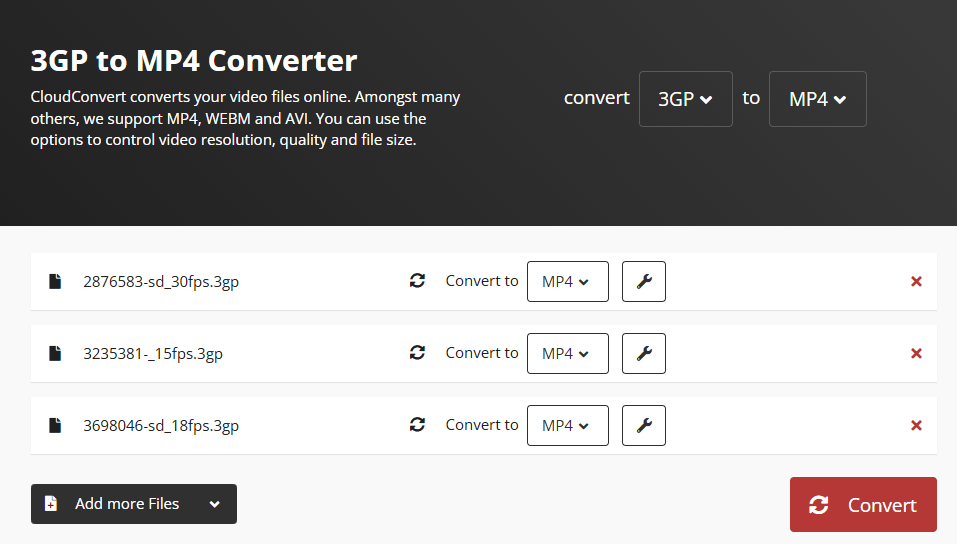The image size is (957, 544).
Task: Click wrench settings for 3698046-sd_18fps.3gp
Action: (x=644, y=425)
